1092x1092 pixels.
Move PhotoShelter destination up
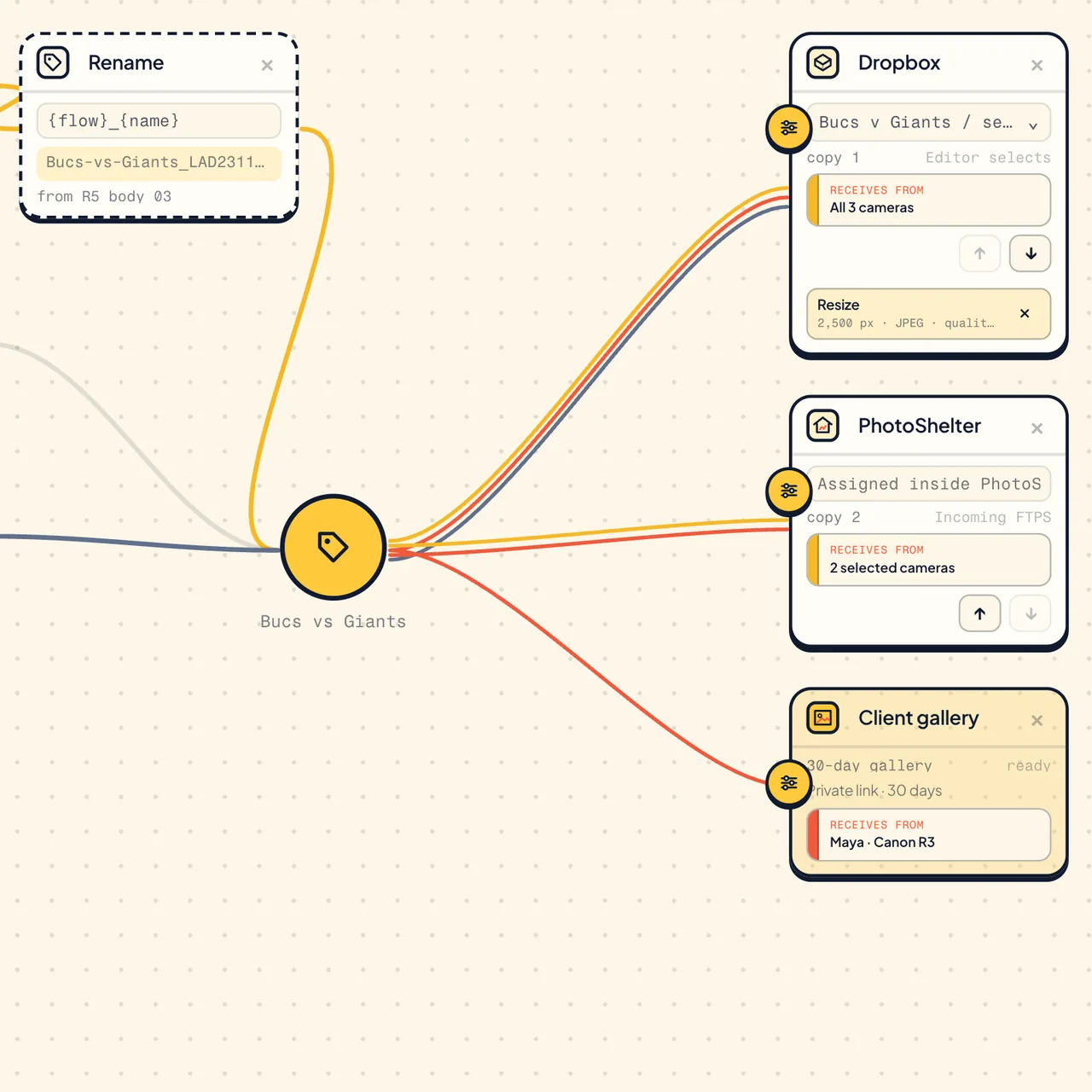979,613
